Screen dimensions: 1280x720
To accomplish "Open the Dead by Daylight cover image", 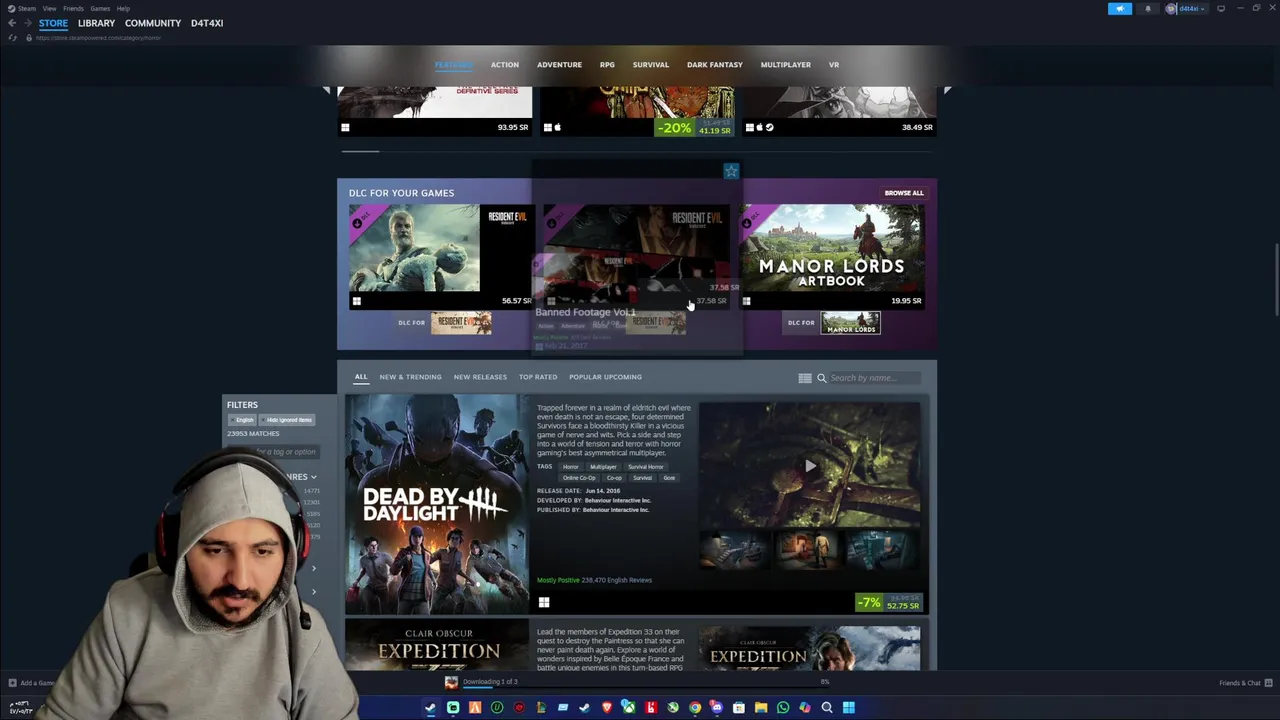I will tap(437, 505).
